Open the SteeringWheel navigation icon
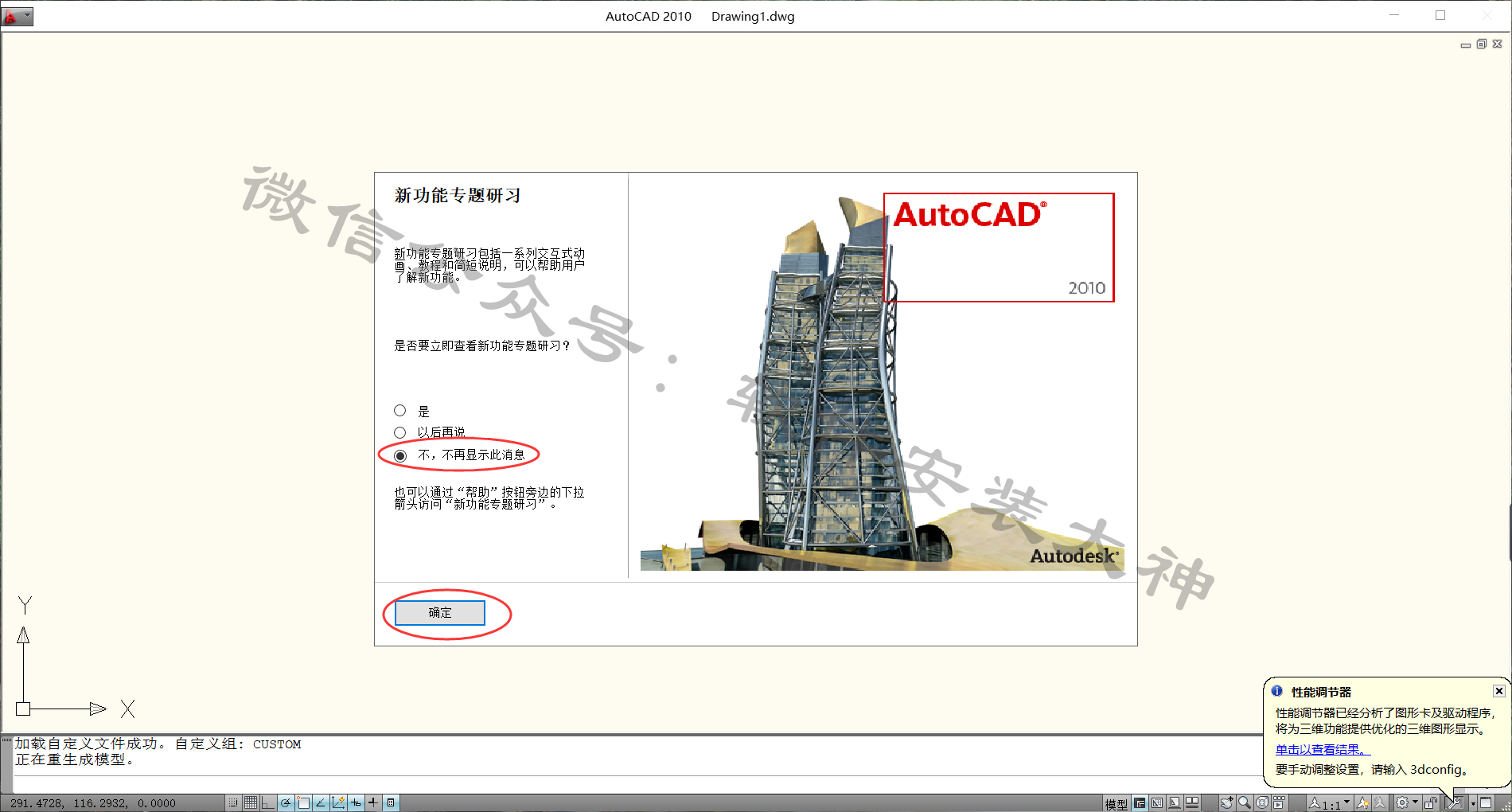This screenshot has height=812, width=1512. point(1261,802)
